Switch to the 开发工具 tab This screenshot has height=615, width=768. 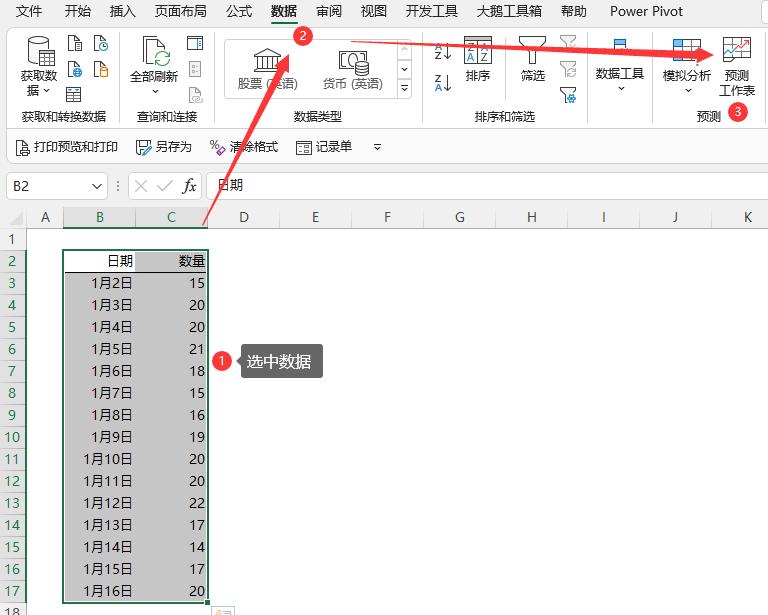pyautogui.click(x=432, y=11)
